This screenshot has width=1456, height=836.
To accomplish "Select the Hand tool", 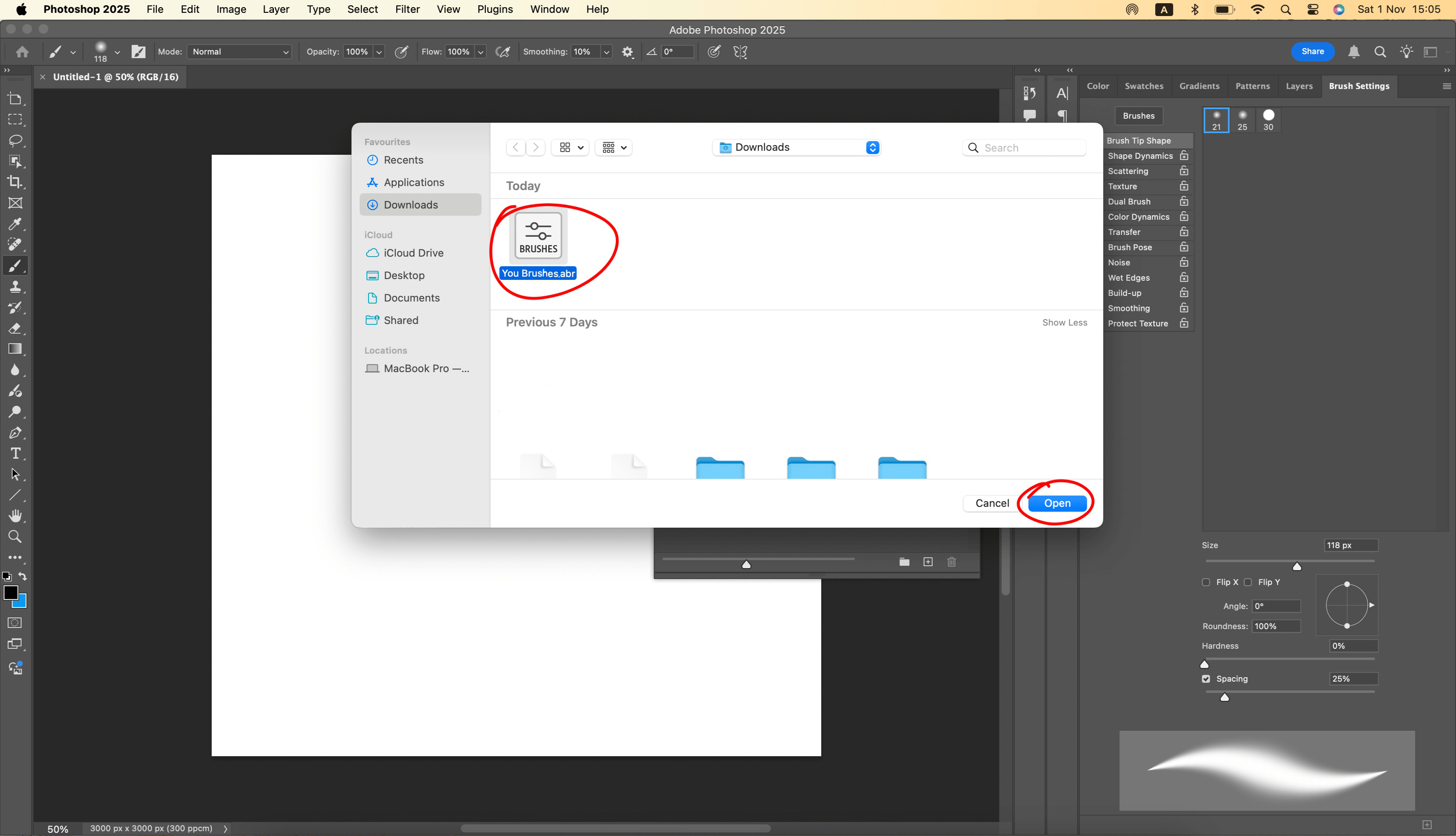I will (15, 516).
